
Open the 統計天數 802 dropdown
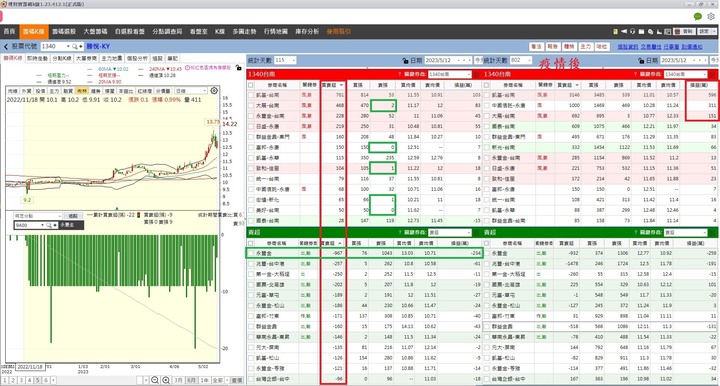[529, 61]
